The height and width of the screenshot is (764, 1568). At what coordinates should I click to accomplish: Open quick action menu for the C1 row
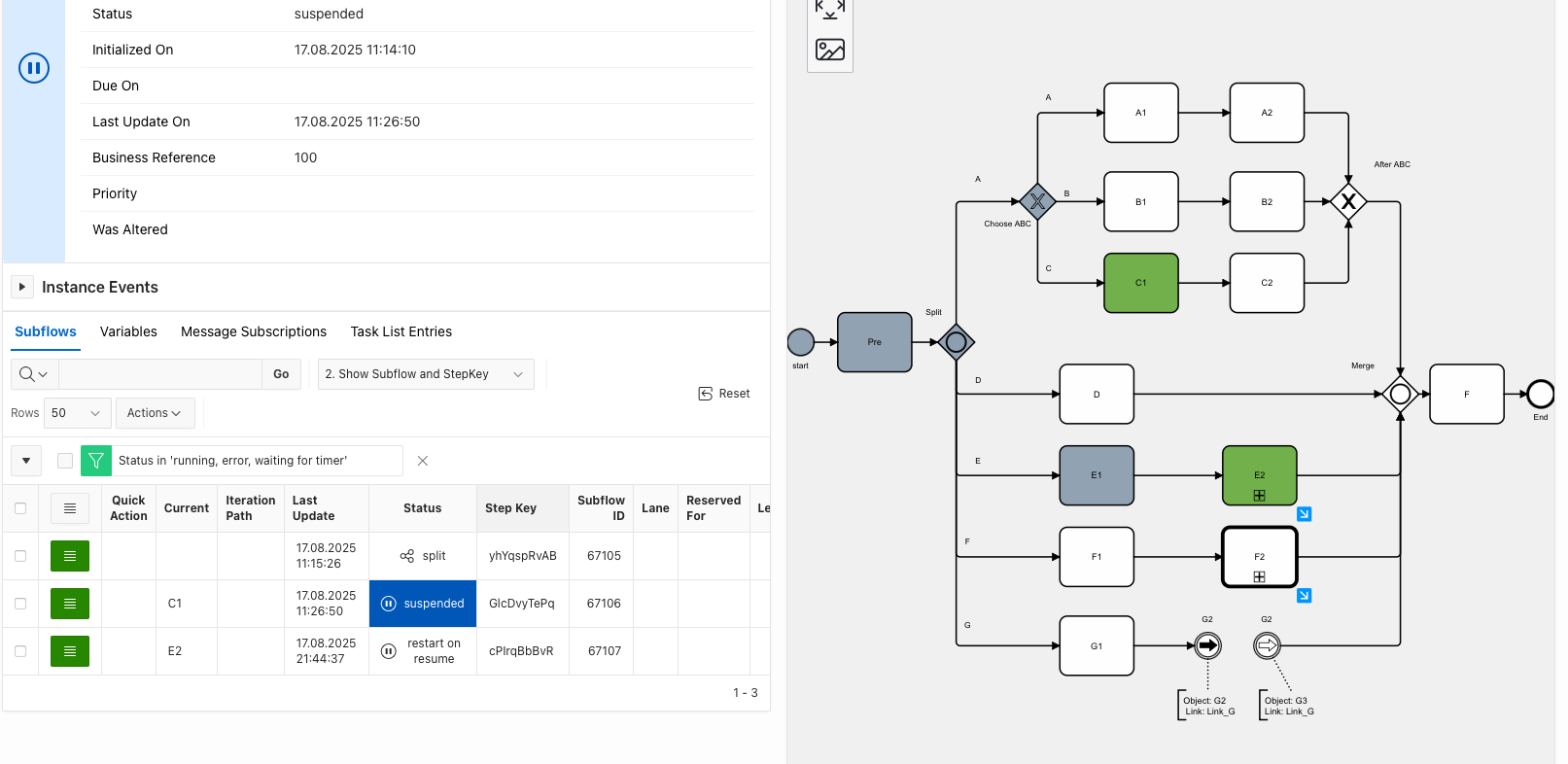click(x=70, y=604)
